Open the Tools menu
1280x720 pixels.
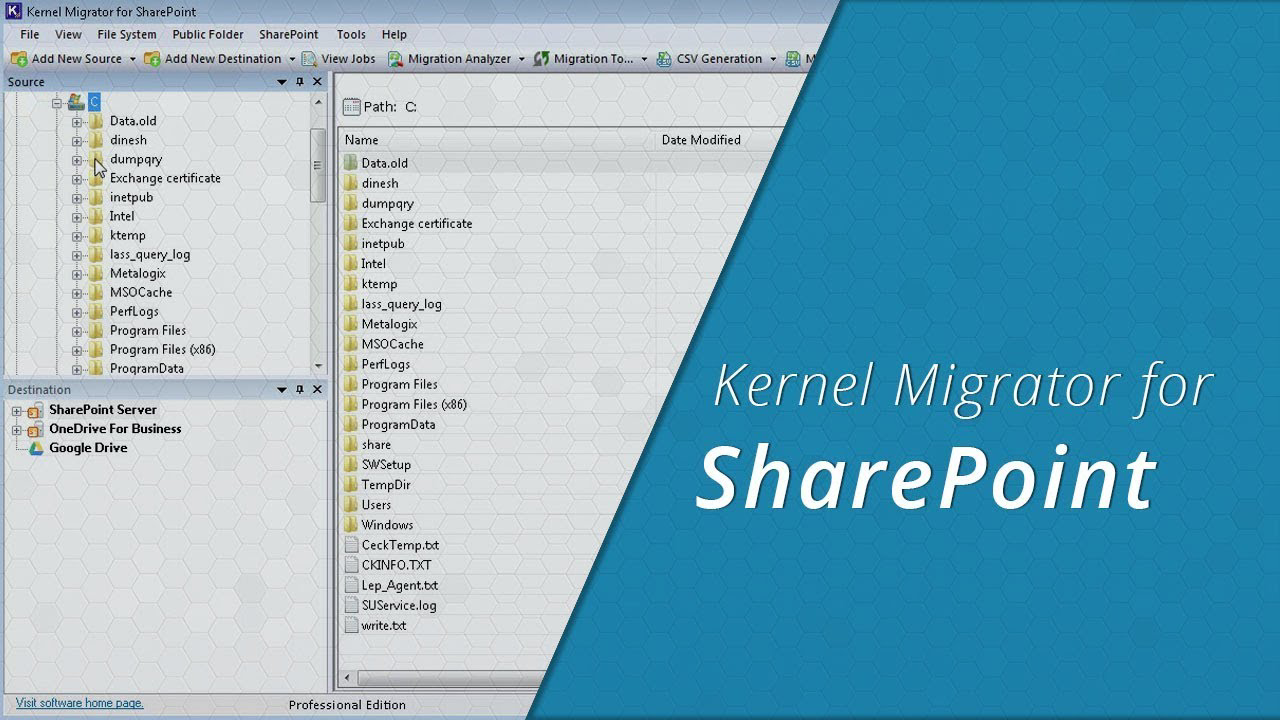coord(350,34)
